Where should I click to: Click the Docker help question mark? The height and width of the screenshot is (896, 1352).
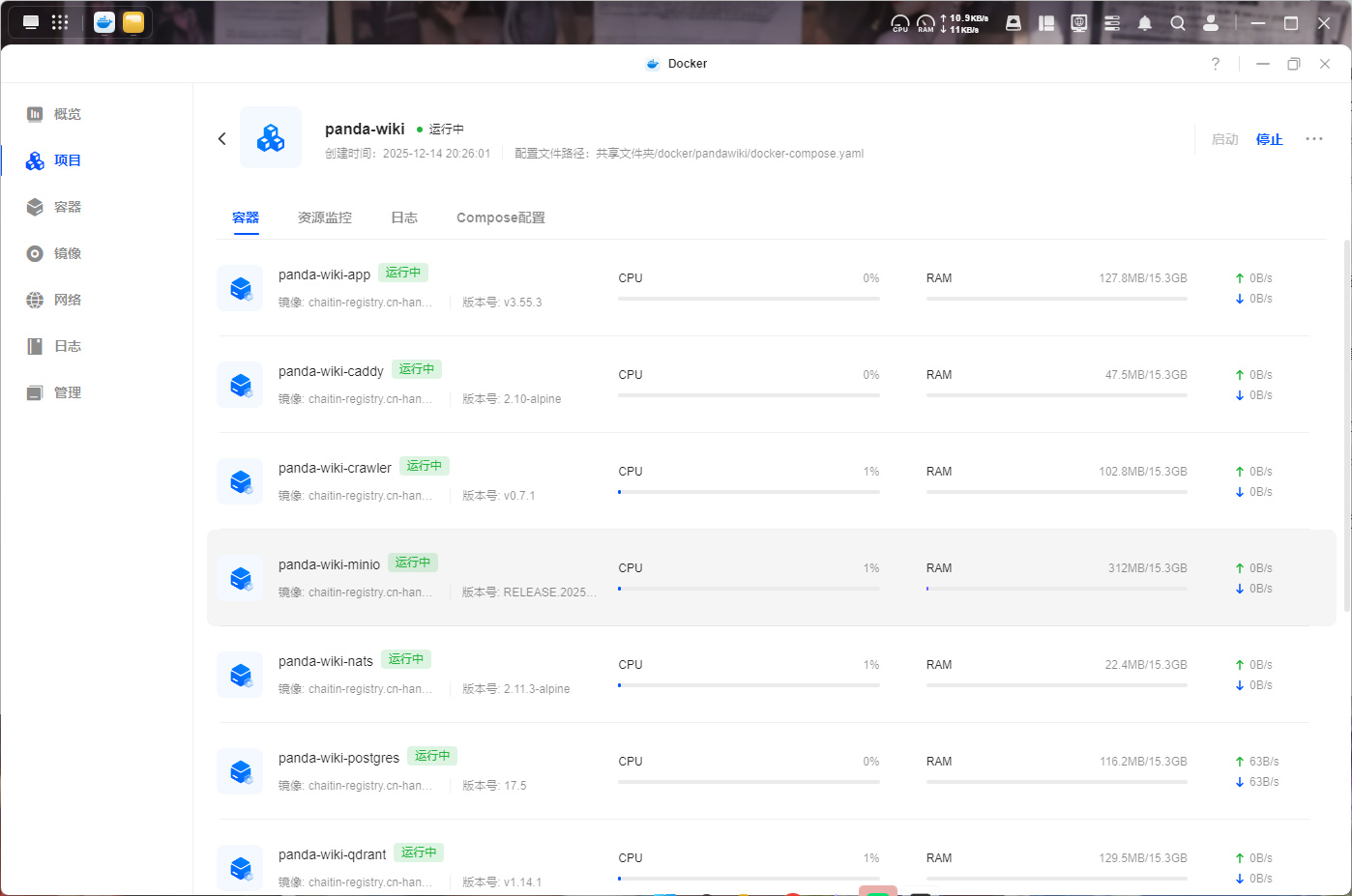click(x=1216, y=64)
